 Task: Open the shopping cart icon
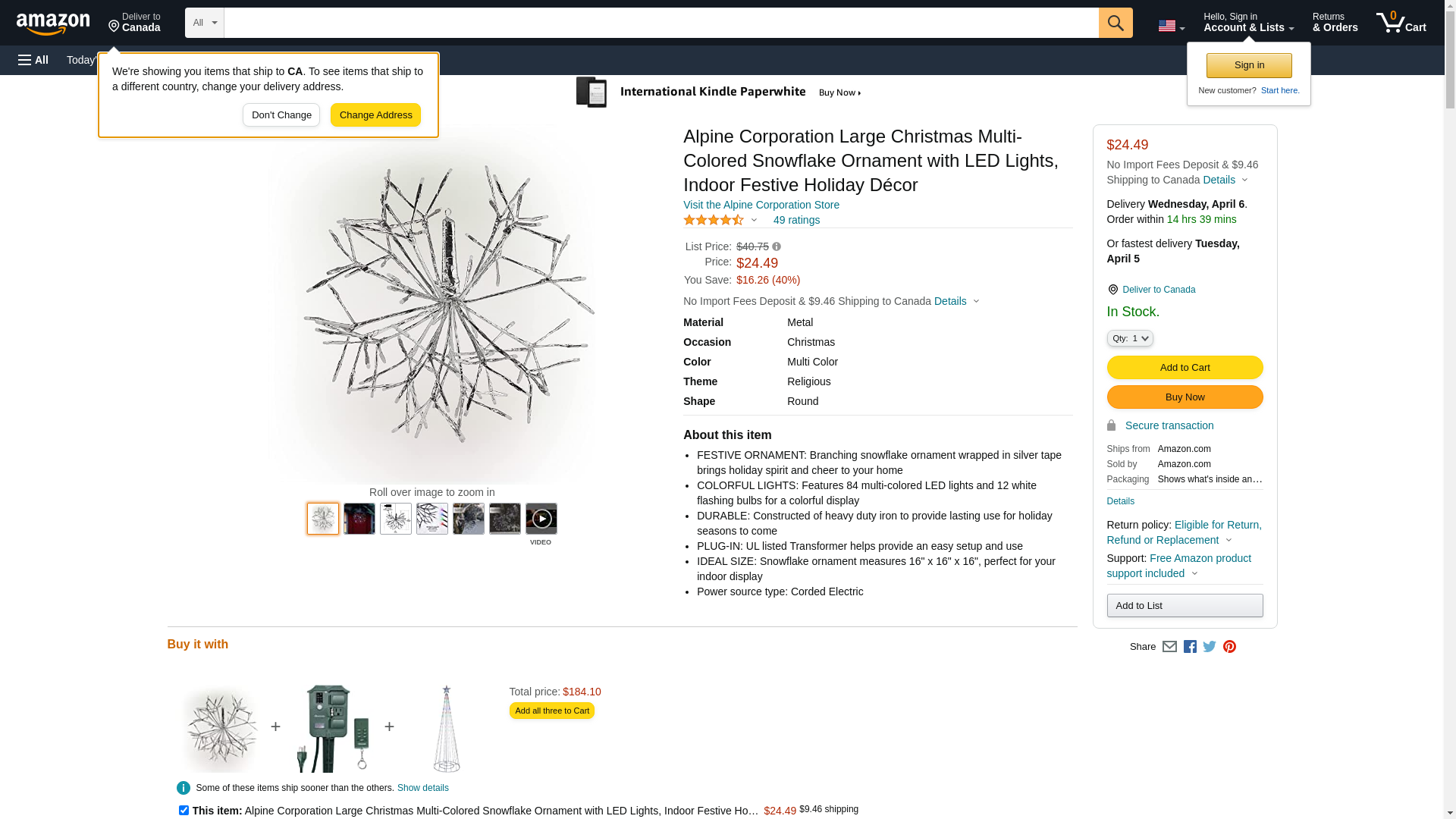click(x=1401, y=23)
